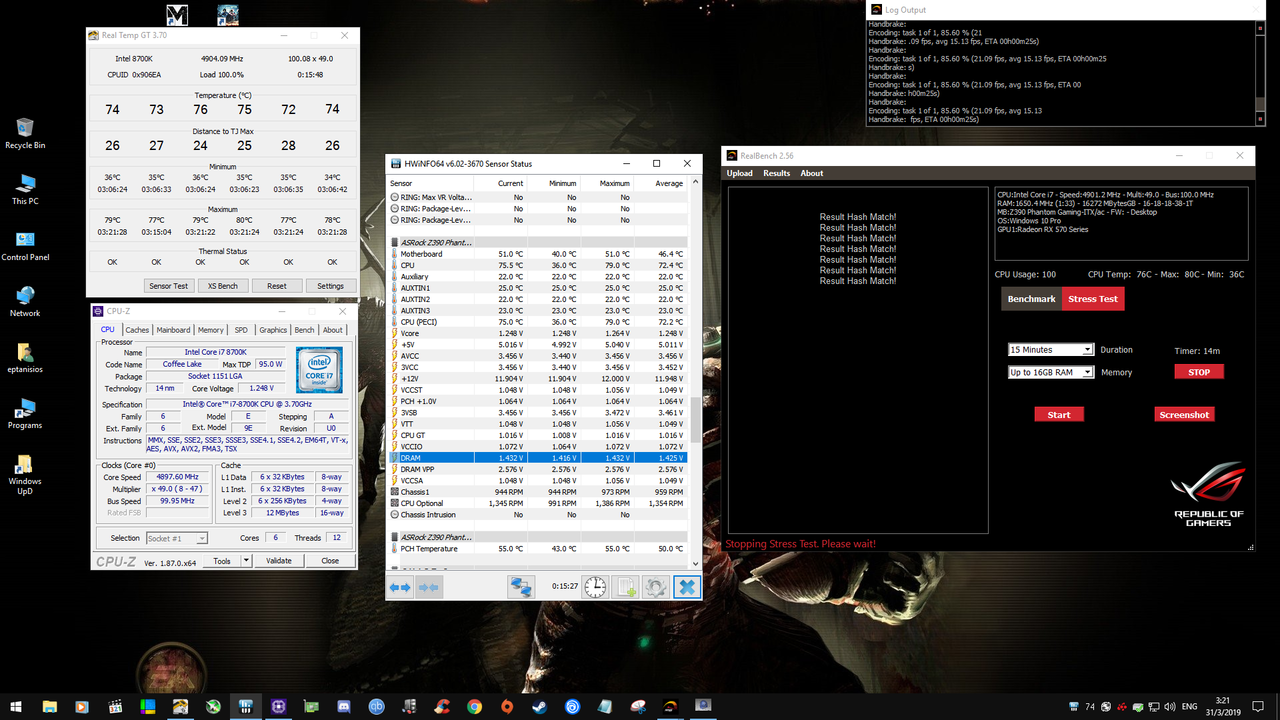
Task: Open File Explorer from the taskbar
Action: [x=49, y=706]
